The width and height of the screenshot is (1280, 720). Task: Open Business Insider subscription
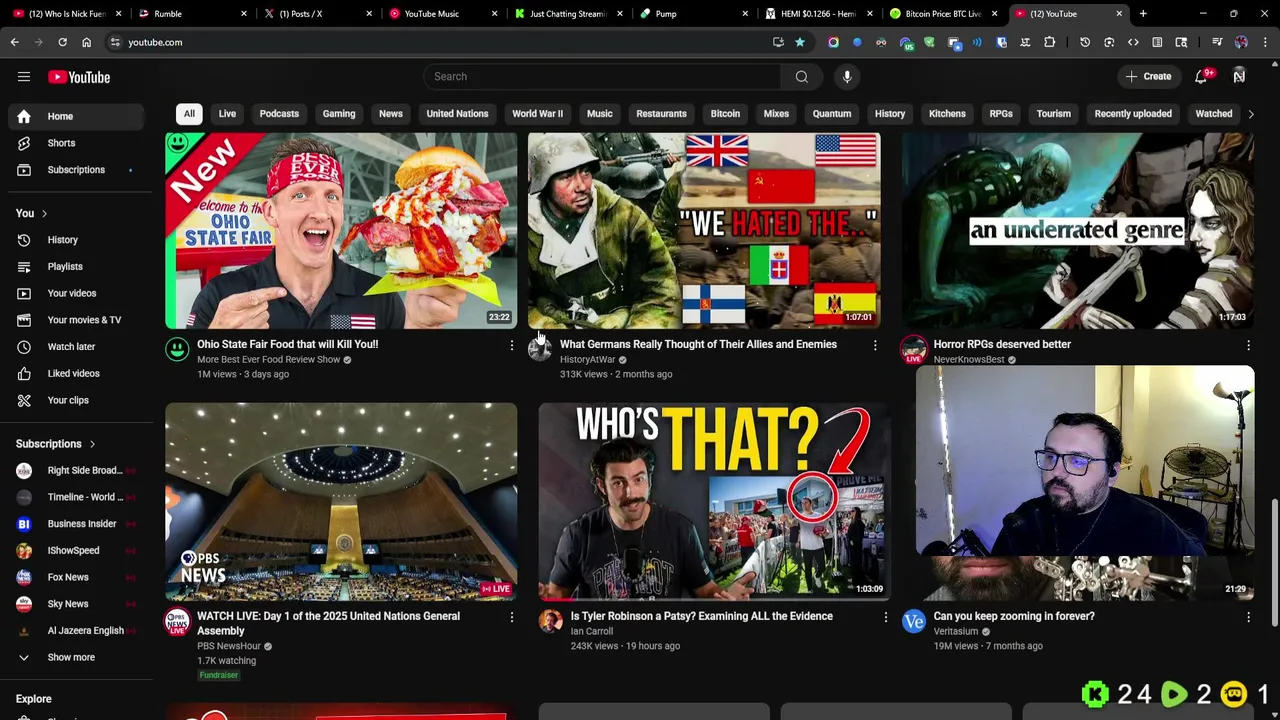tap(76, 524)
